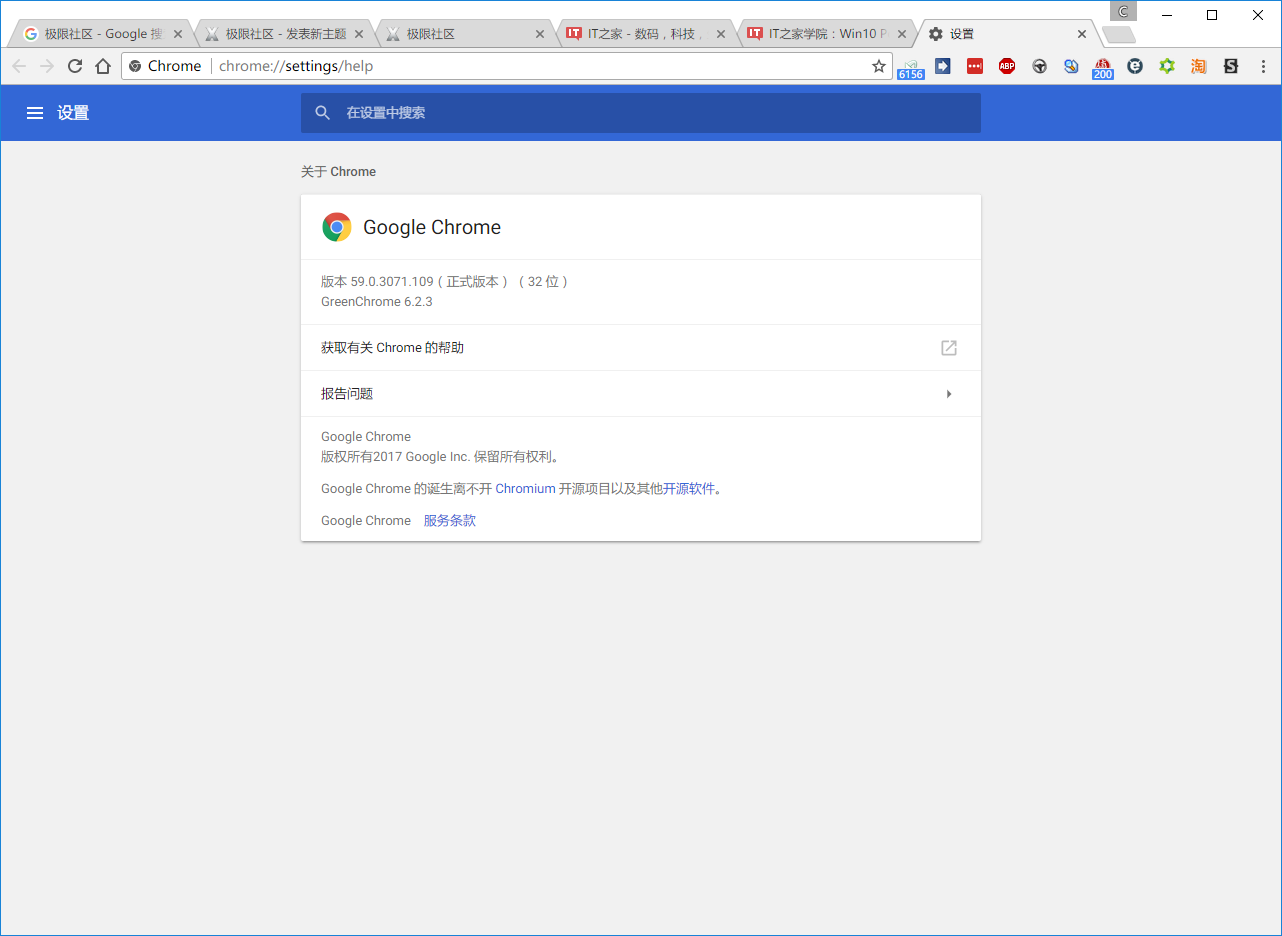Click the search magnifier icon in settings
The height and width of the screenshot is (936, 1282).
click(x=322, y=113)
